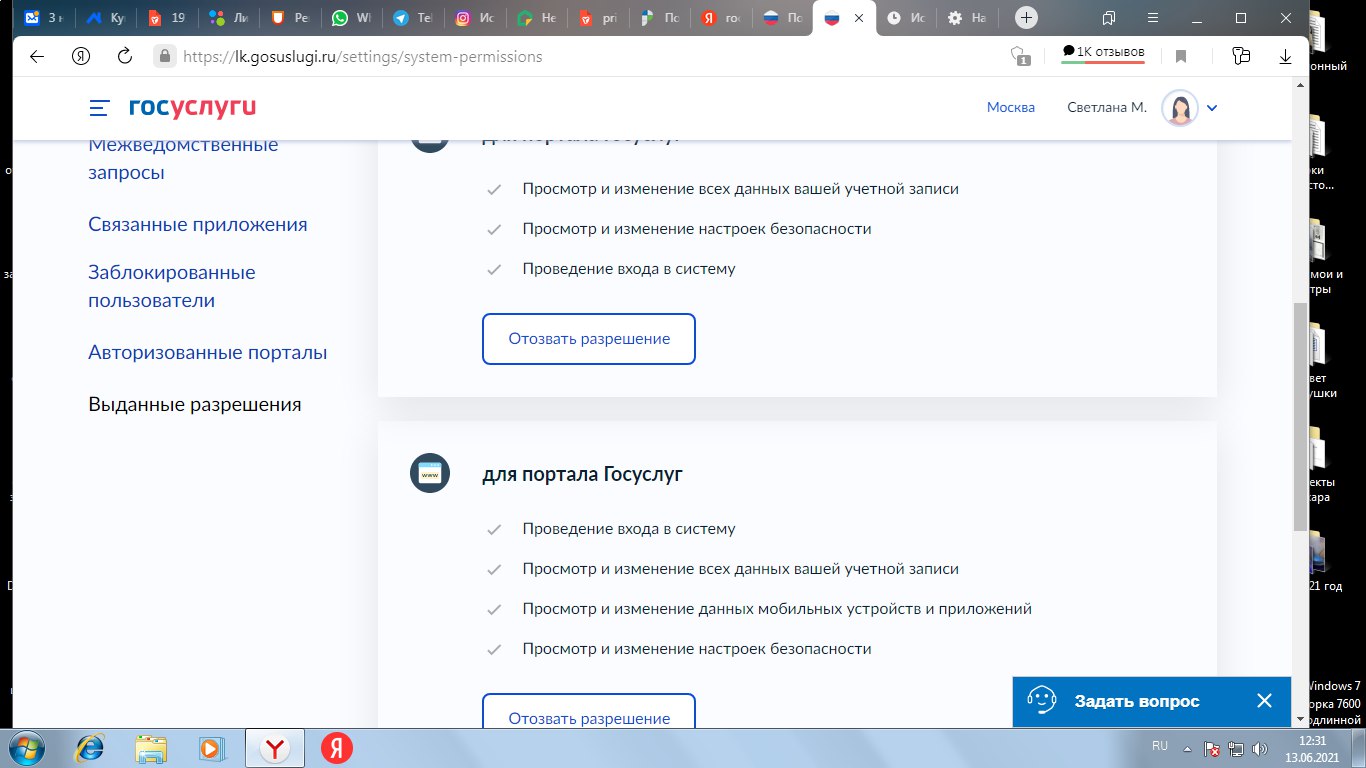Go back with browser back arrow
Screen dimensions: 1366x768
(37, 57)
